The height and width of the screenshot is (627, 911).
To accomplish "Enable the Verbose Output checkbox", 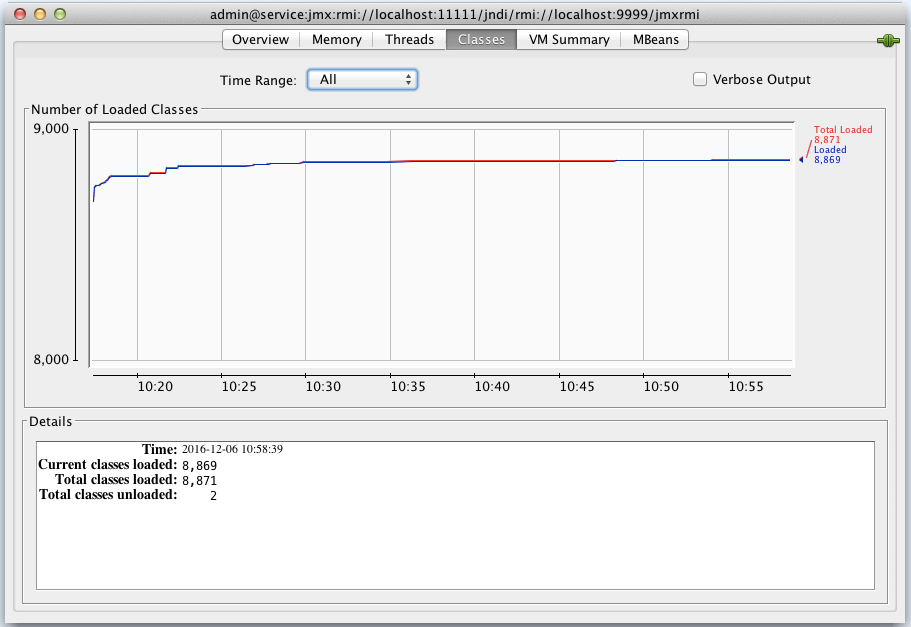I will (700, 79).
